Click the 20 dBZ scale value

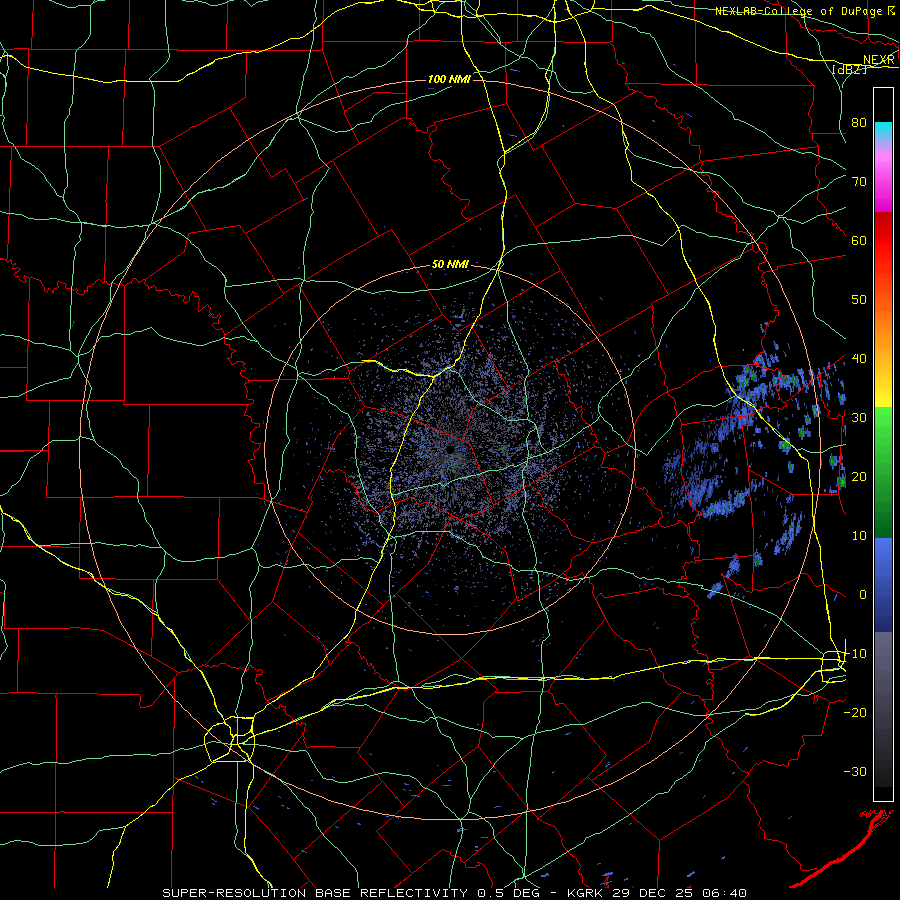coord(859,477)
